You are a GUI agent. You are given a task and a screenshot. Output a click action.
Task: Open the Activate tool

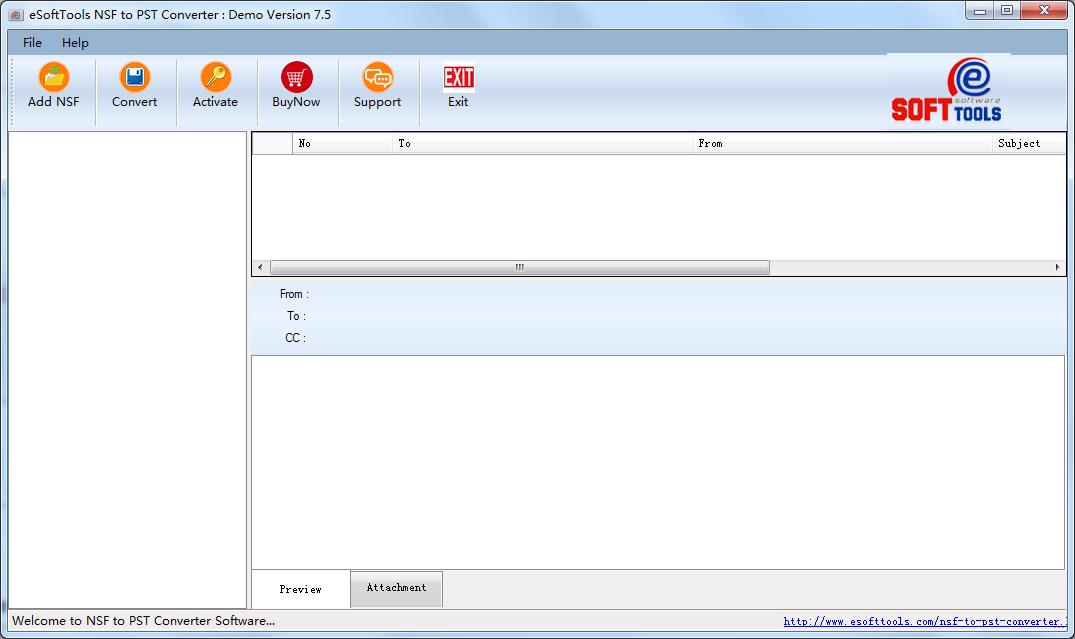click(215, 88)
